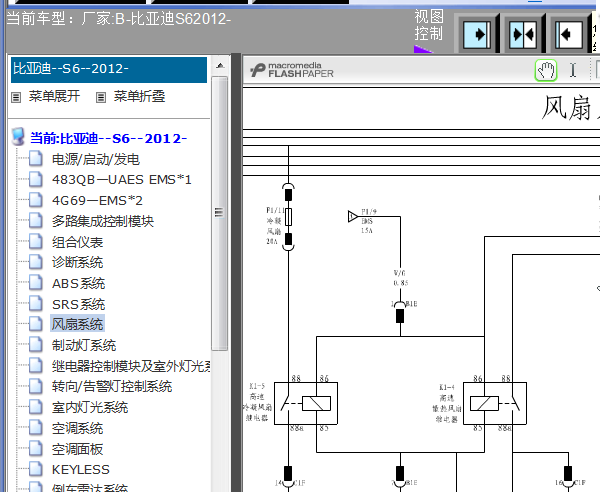Image resolution: width=600 pixels, height=492 pixels.
Task: Open the 当前:比亚迪--S6--2012- root node
Action: (x=108, y=138)
